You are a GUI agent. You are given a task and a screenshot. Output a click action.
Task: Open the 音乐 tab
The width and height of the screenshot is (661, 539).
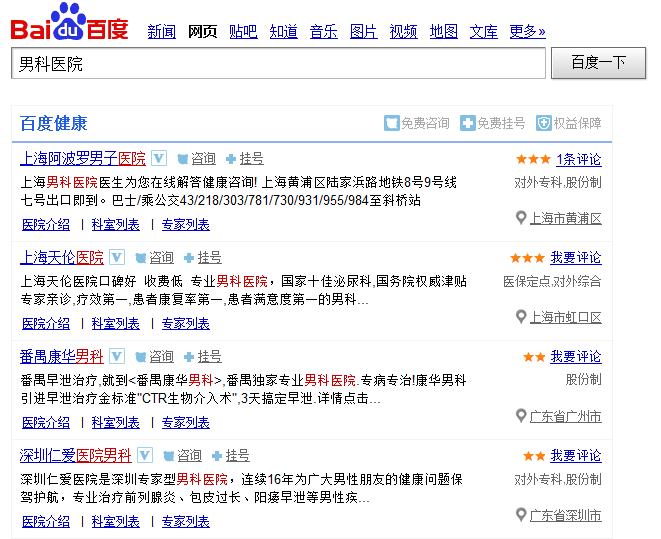(x=323, y=32)
